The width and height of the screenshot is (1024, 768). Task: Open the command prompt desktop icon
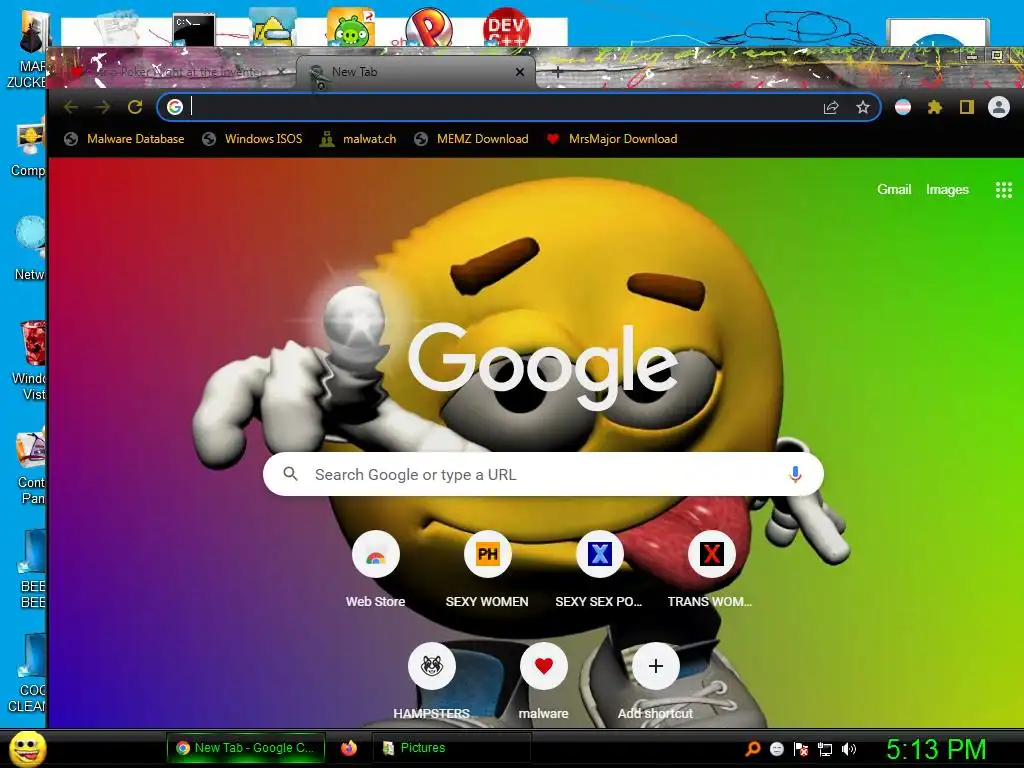pyautogui.click(x=194, y=29)
